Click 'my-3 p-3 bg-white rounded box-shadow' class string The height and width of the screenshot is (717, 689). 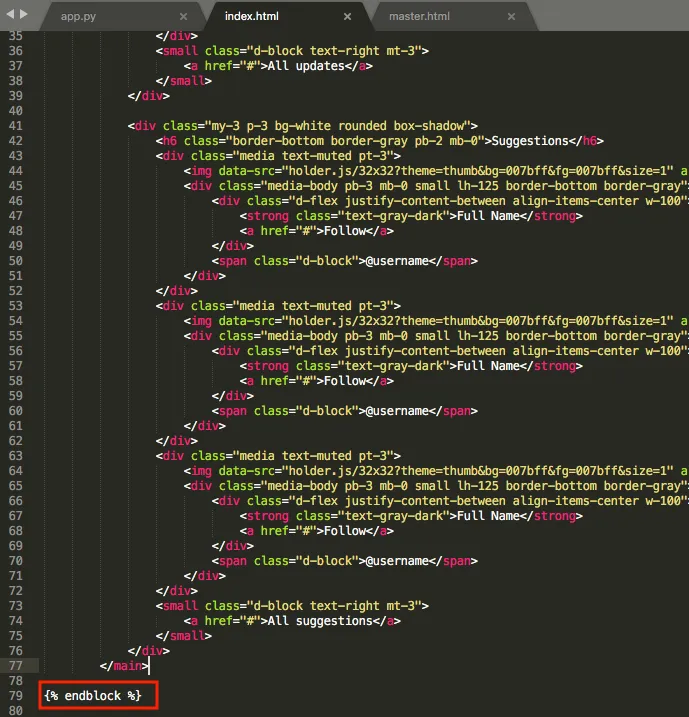(x=337, y=126)
